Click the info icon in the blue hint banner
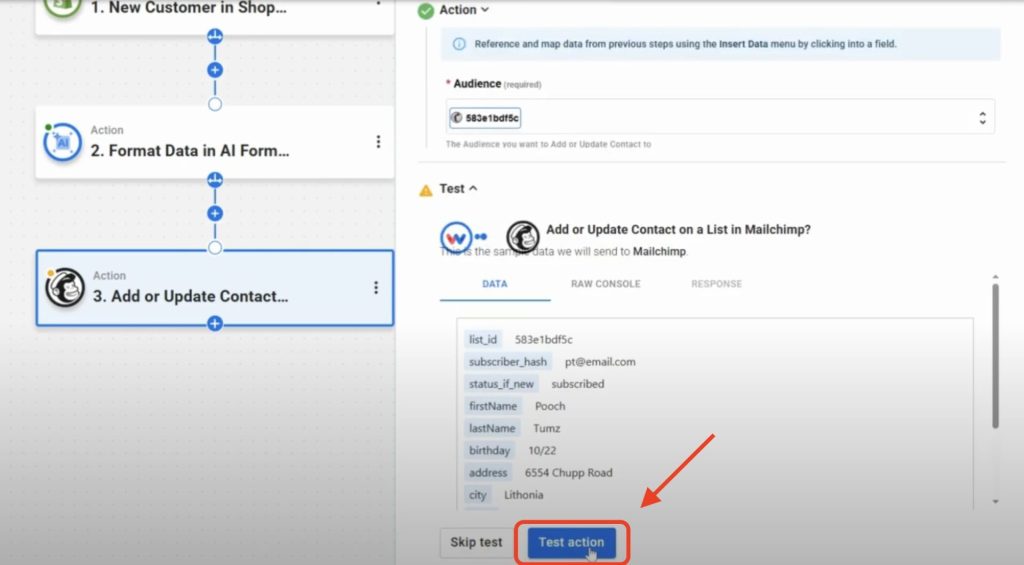 459,44
